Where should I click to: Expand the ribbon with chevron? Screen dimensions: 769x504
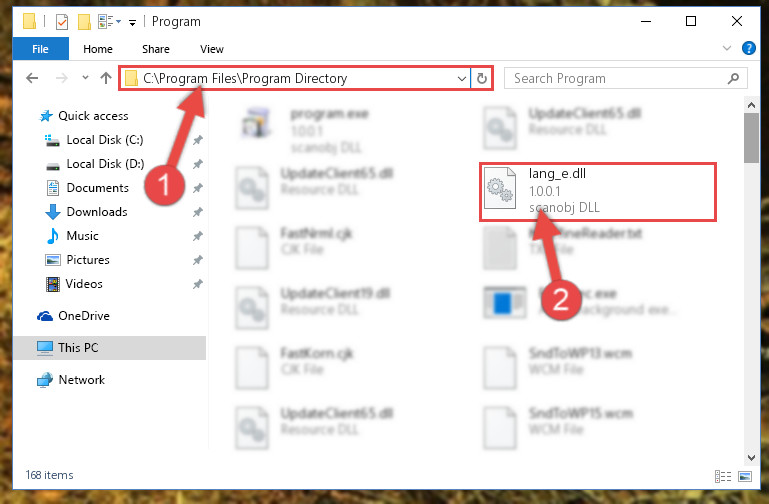pyautogui.click(x=727, y=48)
